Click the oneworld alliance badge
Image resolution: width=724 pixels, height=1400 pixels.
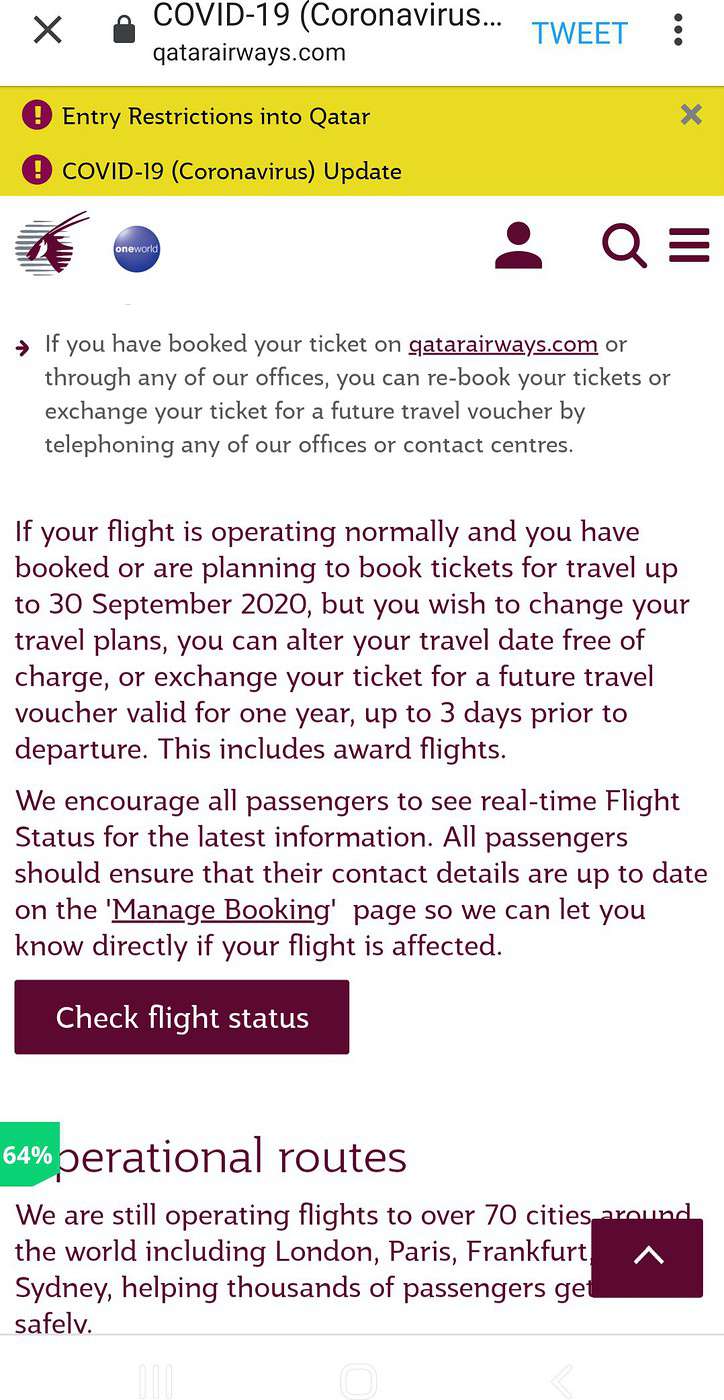(x=137, y=249)
